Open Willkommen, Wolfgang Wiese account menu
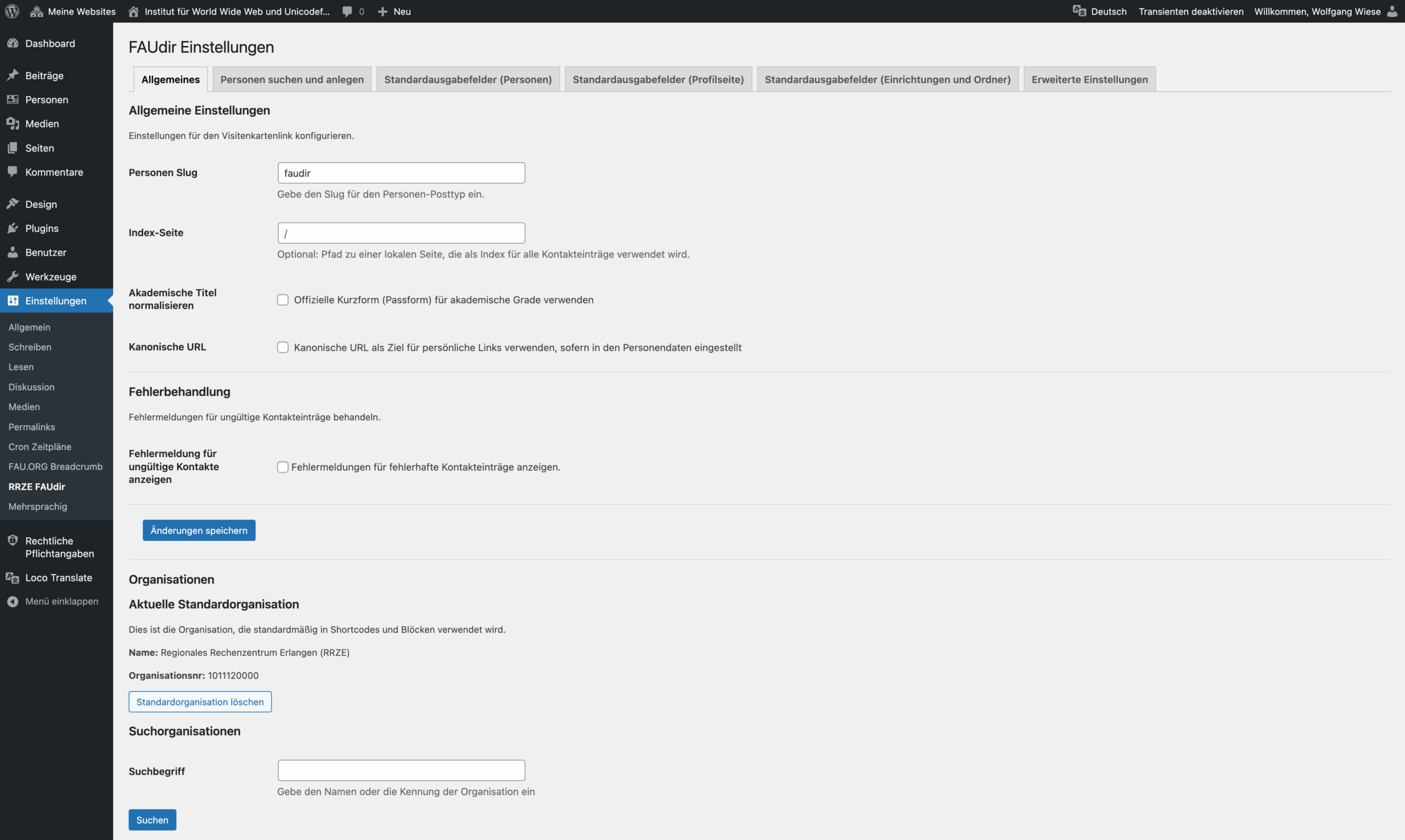The width and height of the screenshot is (1405, 840). pos(1327,12)
